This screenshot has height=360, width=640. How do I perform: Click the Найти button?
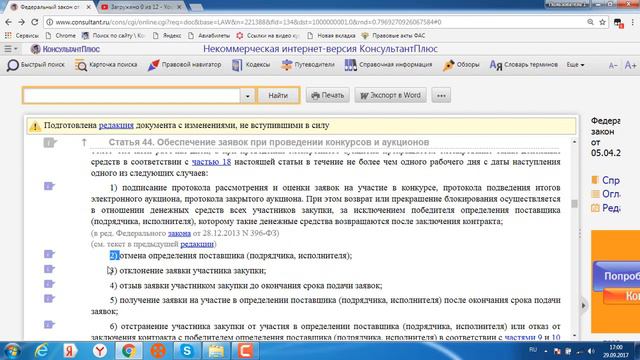coord(278,96)
